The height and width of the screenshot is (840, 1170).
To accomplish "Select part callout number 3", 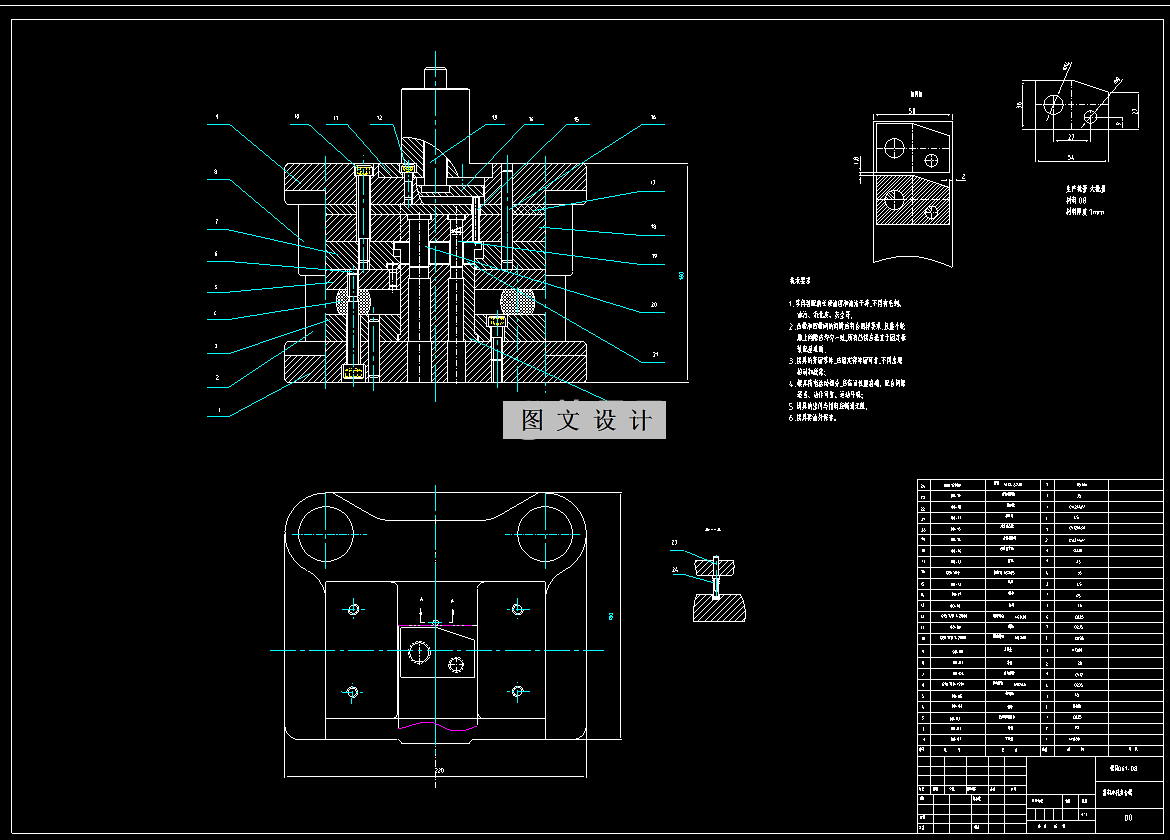I will pyautogui.click(x=216, y=346).
